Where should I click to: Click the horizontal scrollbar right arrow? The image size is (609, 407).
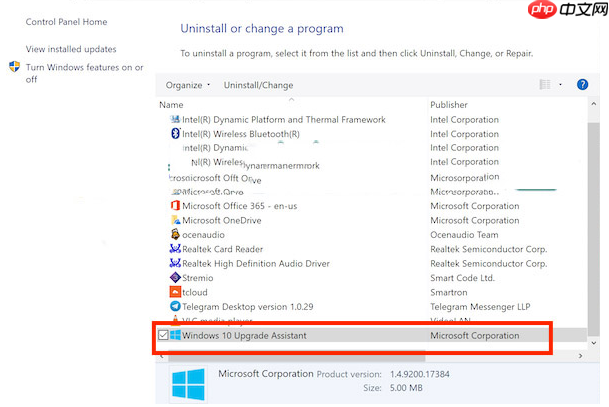(580, 356)
